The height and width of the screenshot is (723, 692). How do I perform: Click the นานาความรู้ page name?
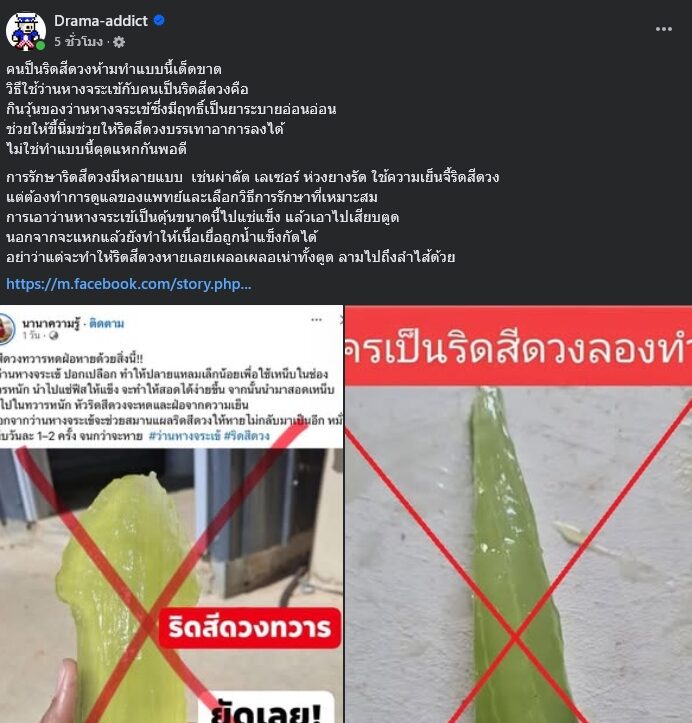(x=50, y=323)
